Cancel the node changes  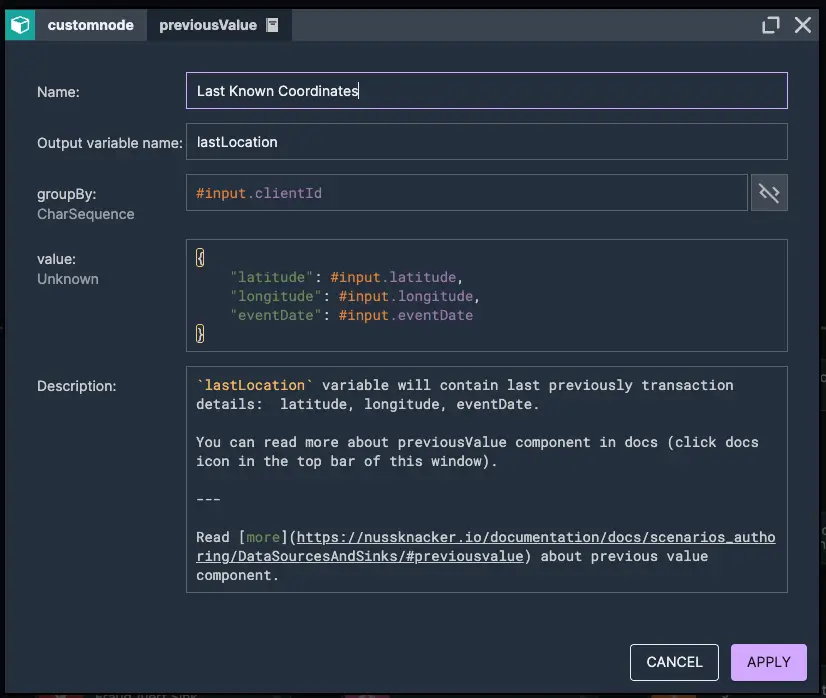[674, 662]
